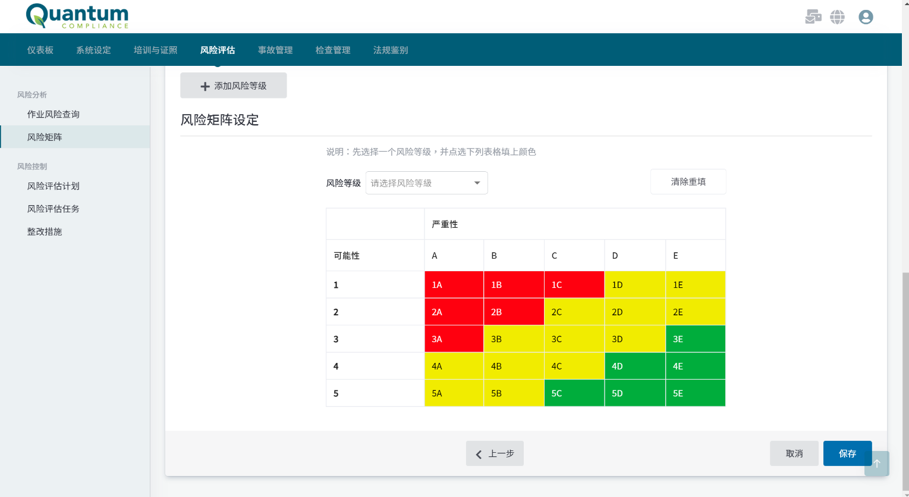Pick the yellow 3C matrix cell
This screenshot has height=497, width=909.
pos(574,339)
